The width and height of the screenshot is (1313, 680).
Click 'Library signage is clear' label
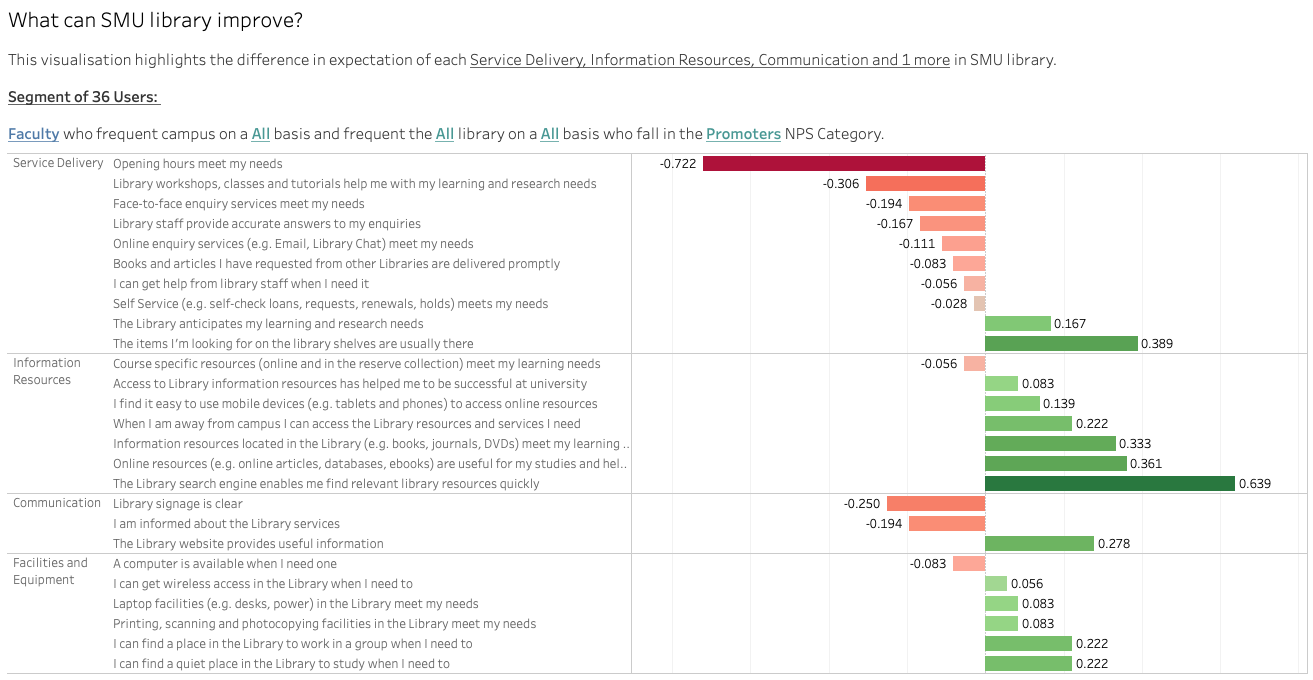coord(178,503)
